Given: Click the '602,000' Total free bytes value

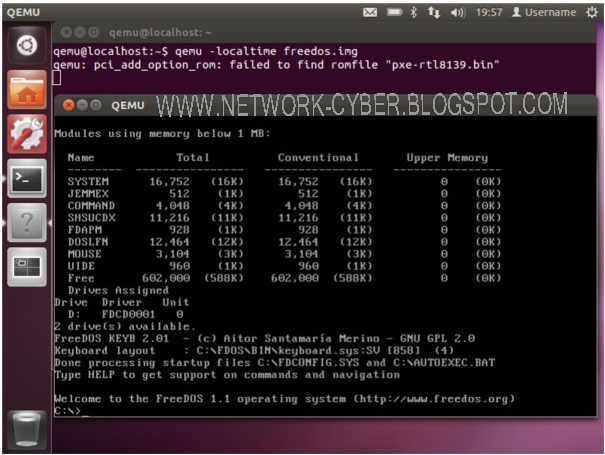Looking at the screenshot, I should pyautogui.click(x=166, y=278).
